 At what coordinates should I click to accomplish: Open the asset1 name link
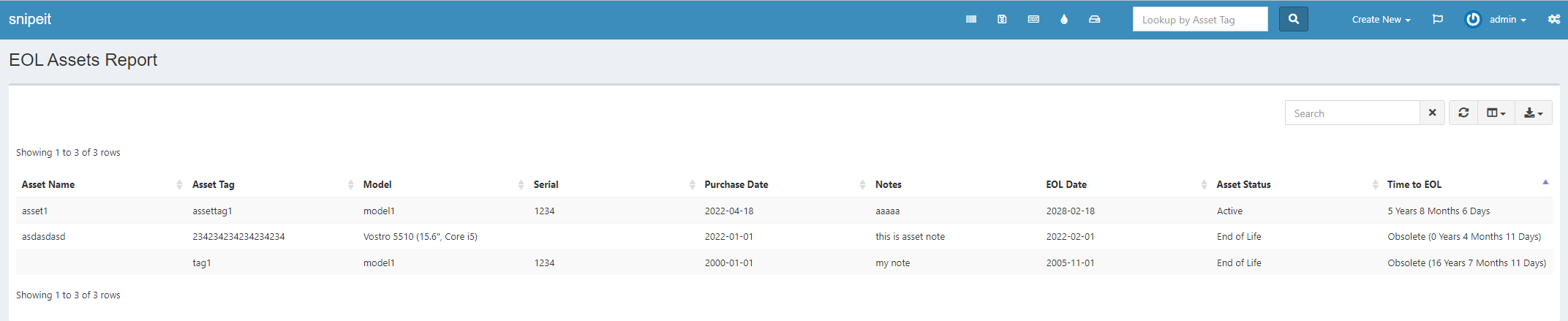pos(35,211)
